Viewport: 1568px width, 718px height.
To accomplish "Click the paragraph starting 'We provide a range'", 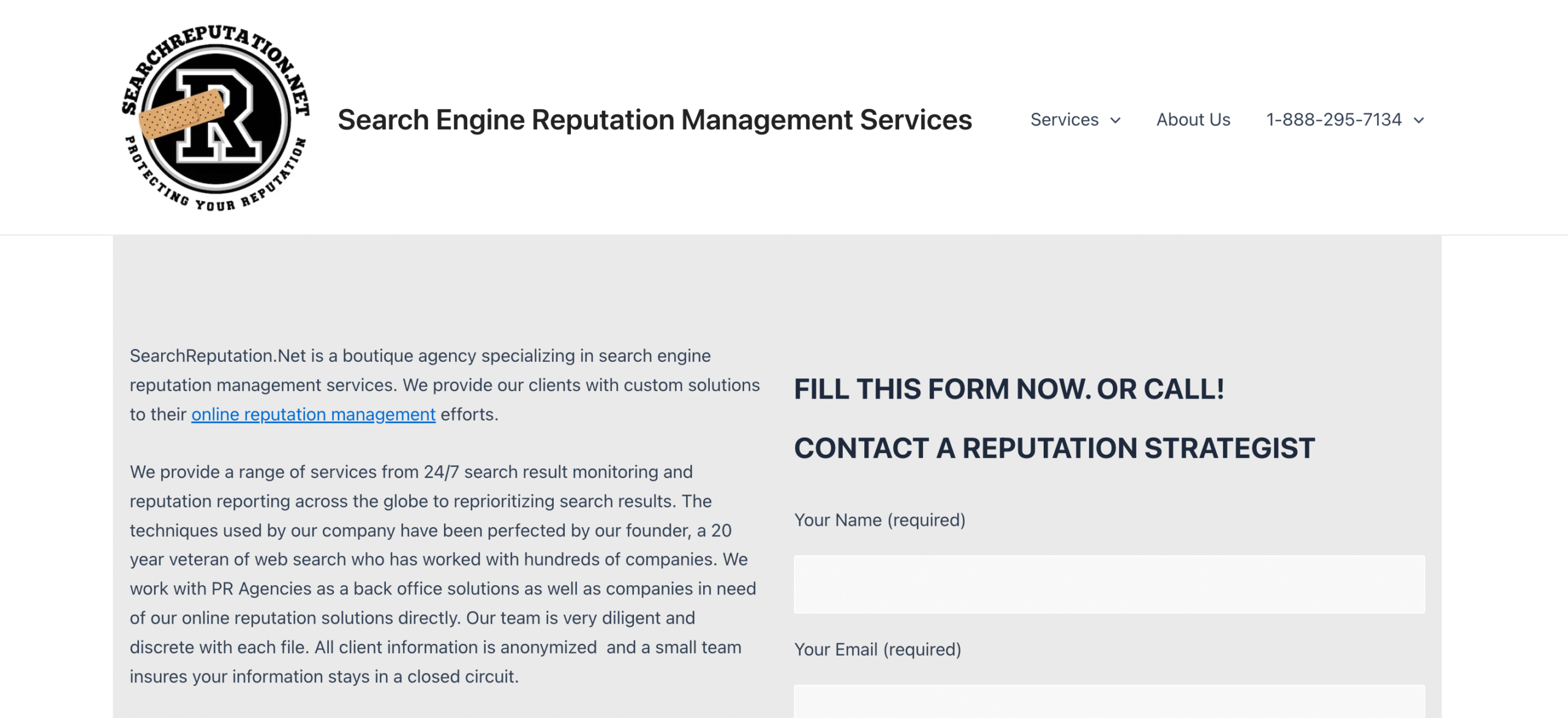I will (x=442, y=574).
